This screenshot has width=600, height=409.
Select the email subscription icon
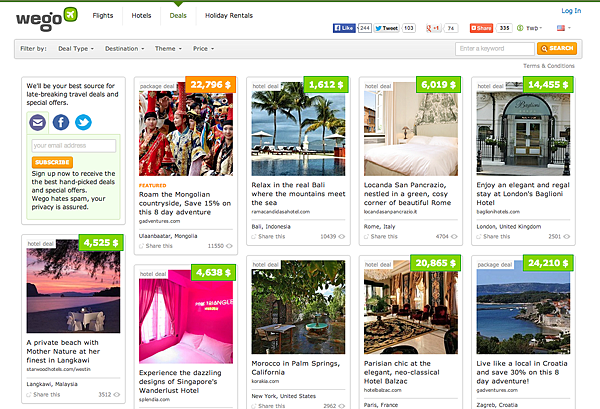tap(38, 122)
